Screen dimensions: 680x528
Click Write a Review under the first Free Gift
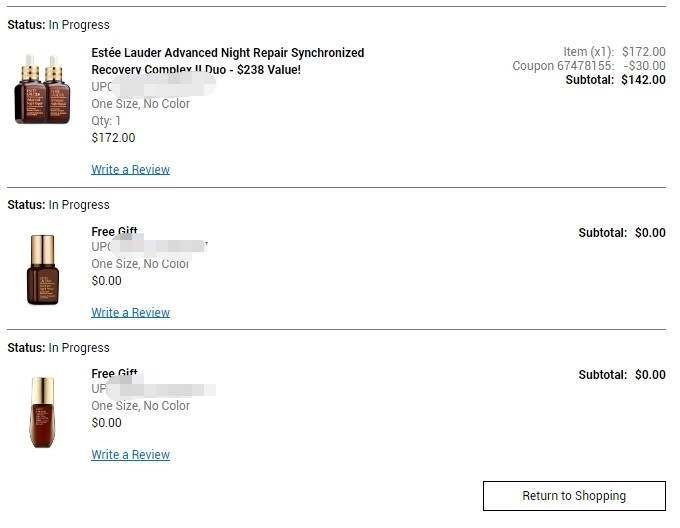[131, 313]
